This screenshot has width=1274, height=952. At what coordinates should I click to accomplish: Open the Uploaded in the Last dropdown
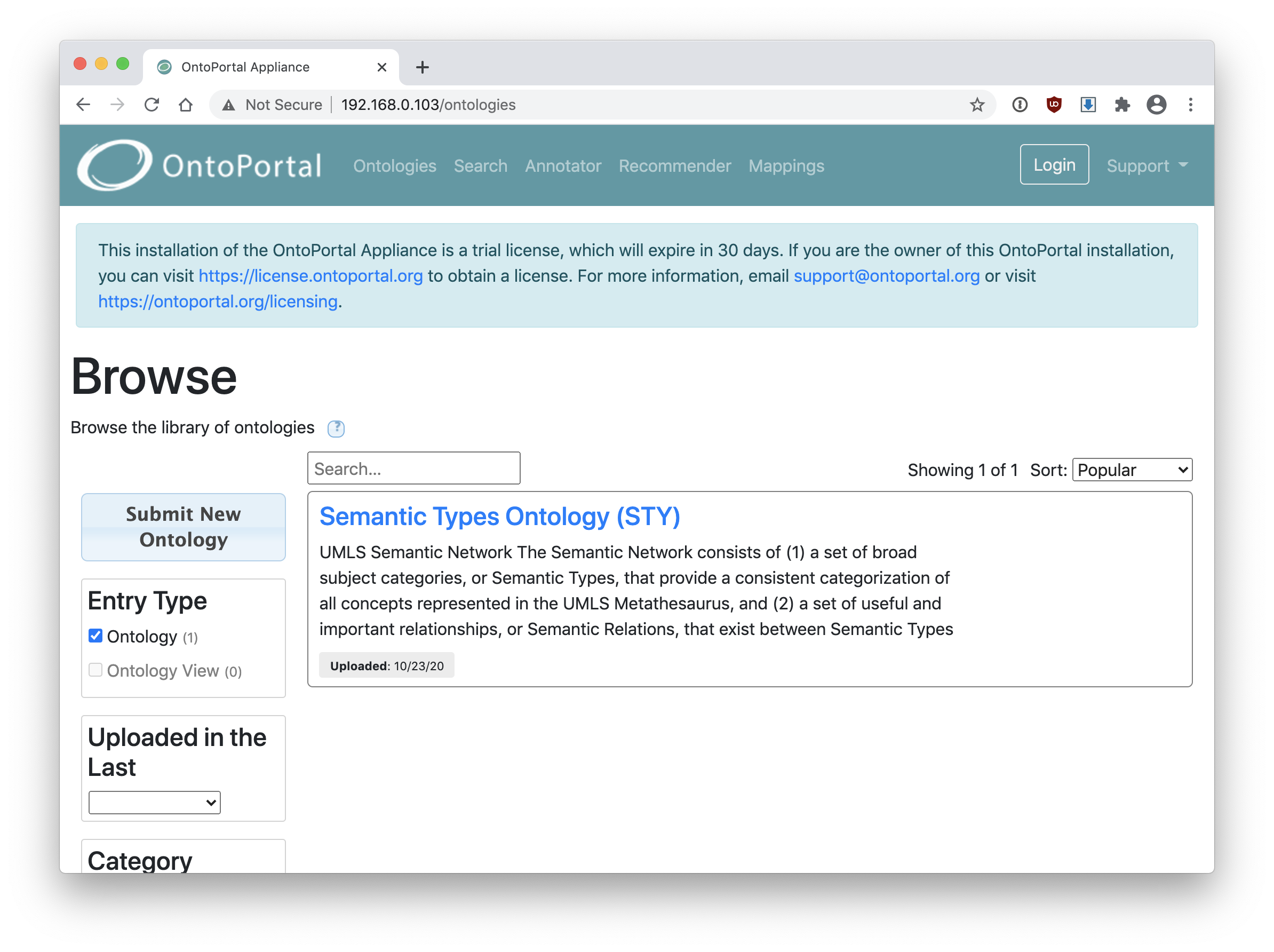coord(154,802)
